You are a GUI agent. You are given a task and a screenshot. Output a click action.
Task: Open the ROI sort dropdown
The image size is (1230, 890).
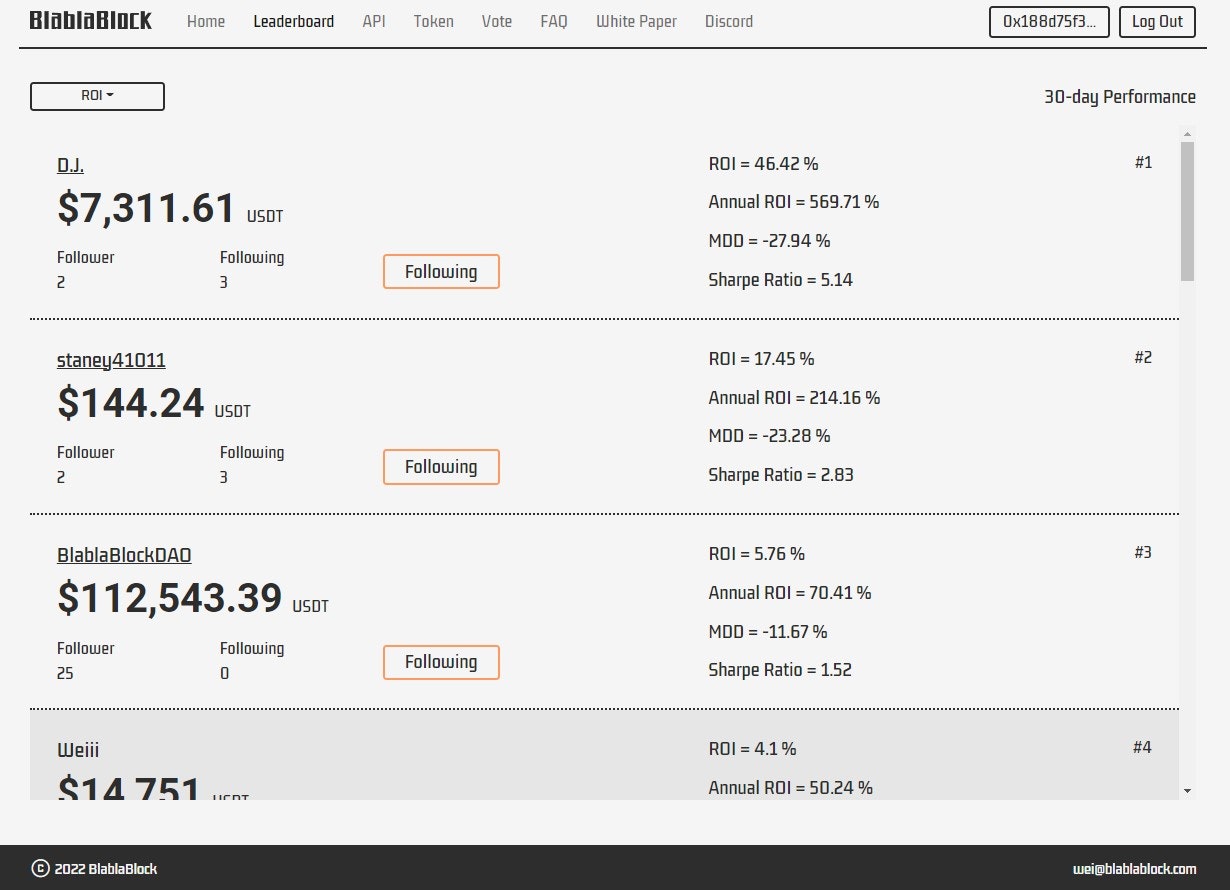pos(97,96)
